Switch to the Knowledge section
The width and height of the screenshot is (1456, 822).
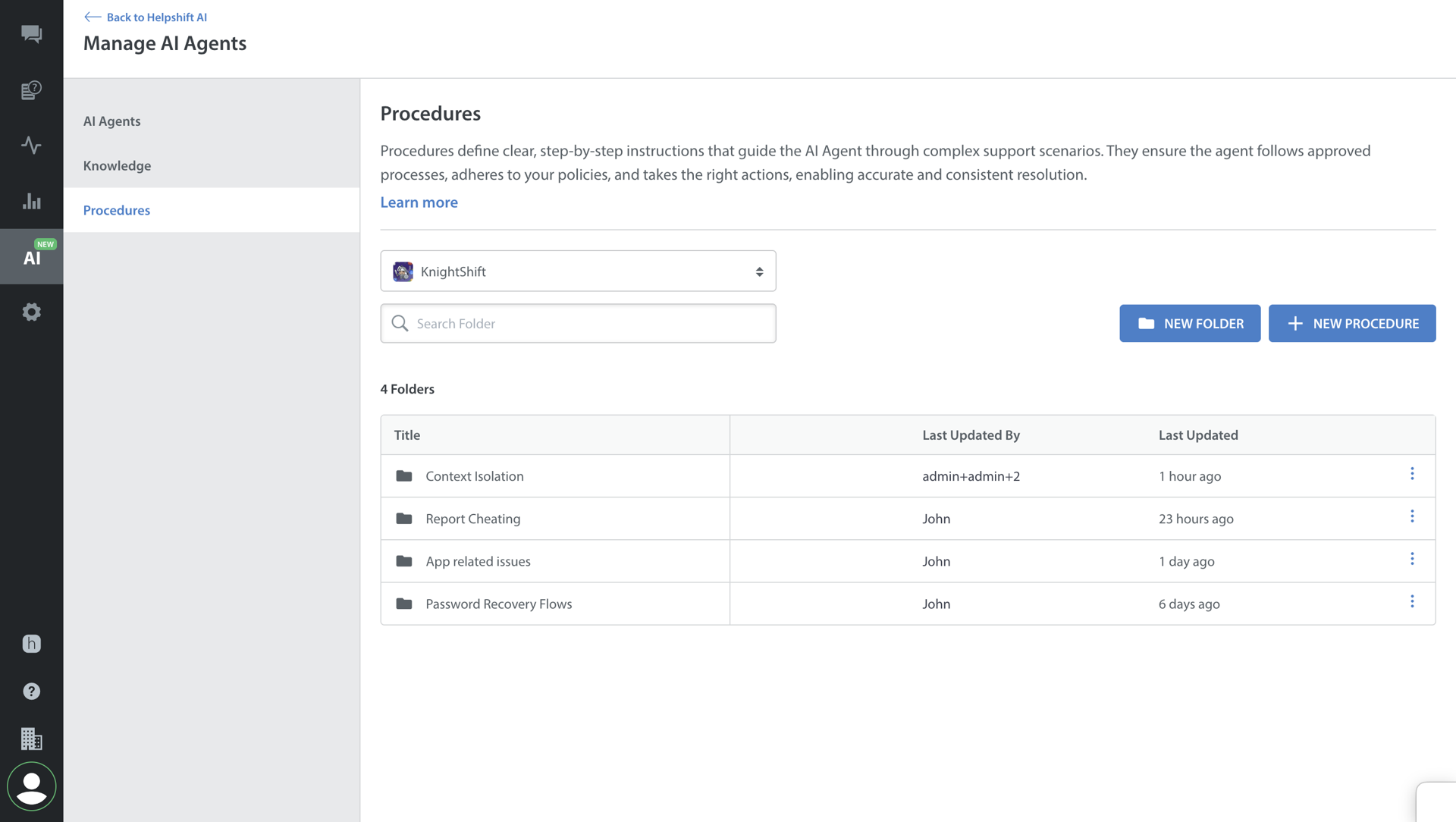point(117,165)
